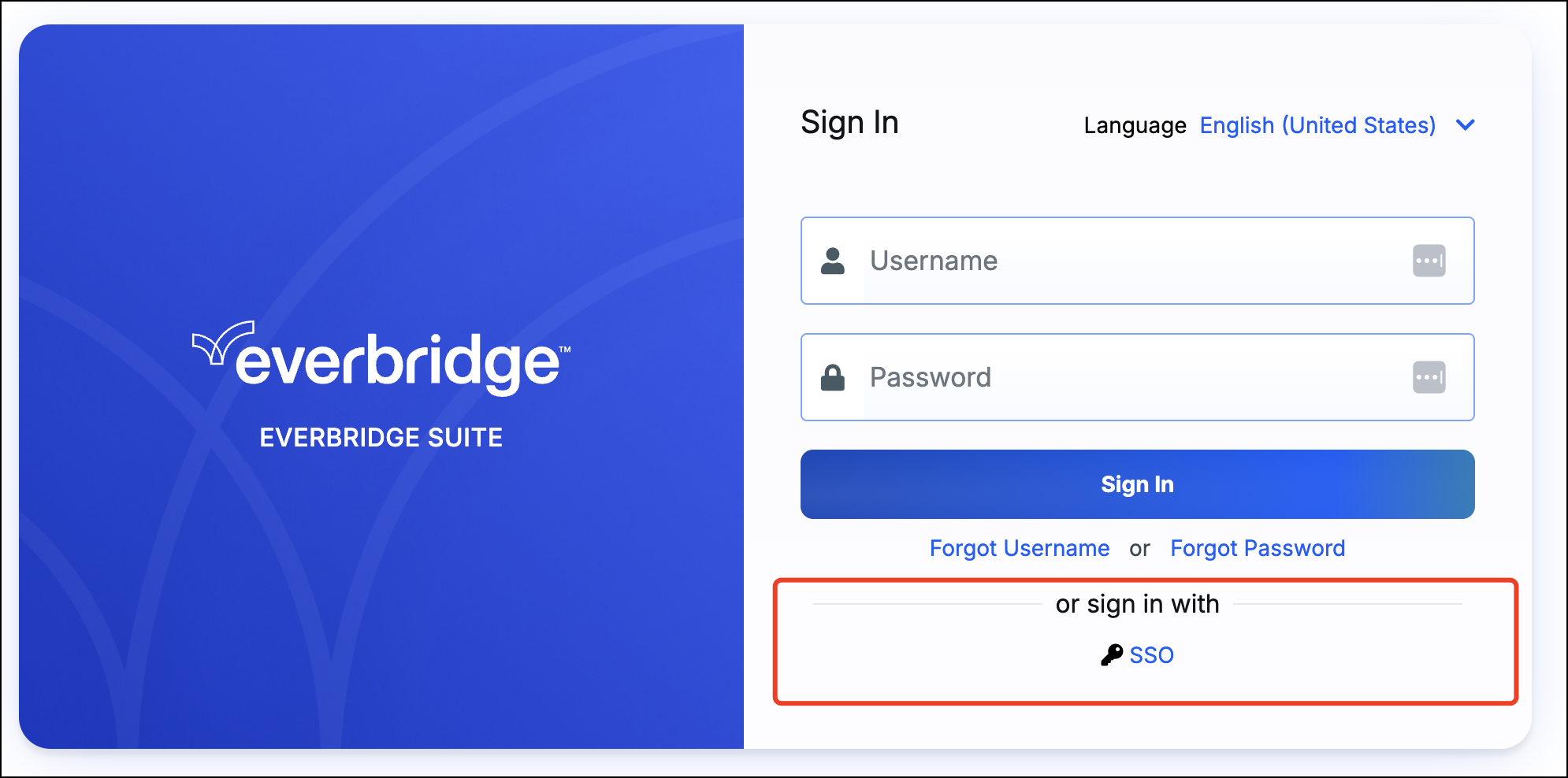
Task: Click the key icon next to SSO
Action: pyautogui.click(x=1112, y=654)
